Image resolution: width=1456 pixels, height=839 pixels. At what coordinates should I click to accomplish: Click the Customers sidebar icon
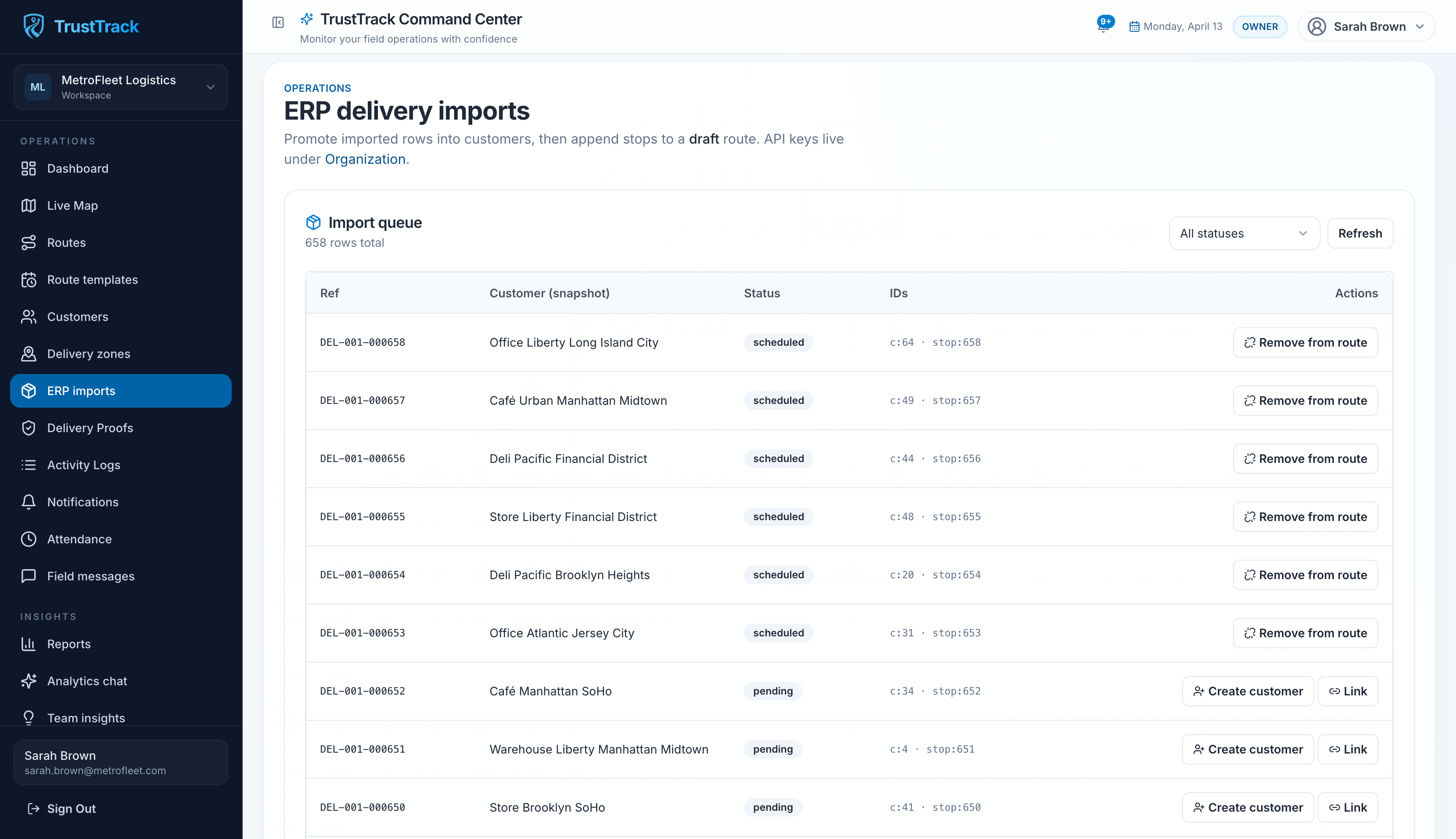(28, 317)
